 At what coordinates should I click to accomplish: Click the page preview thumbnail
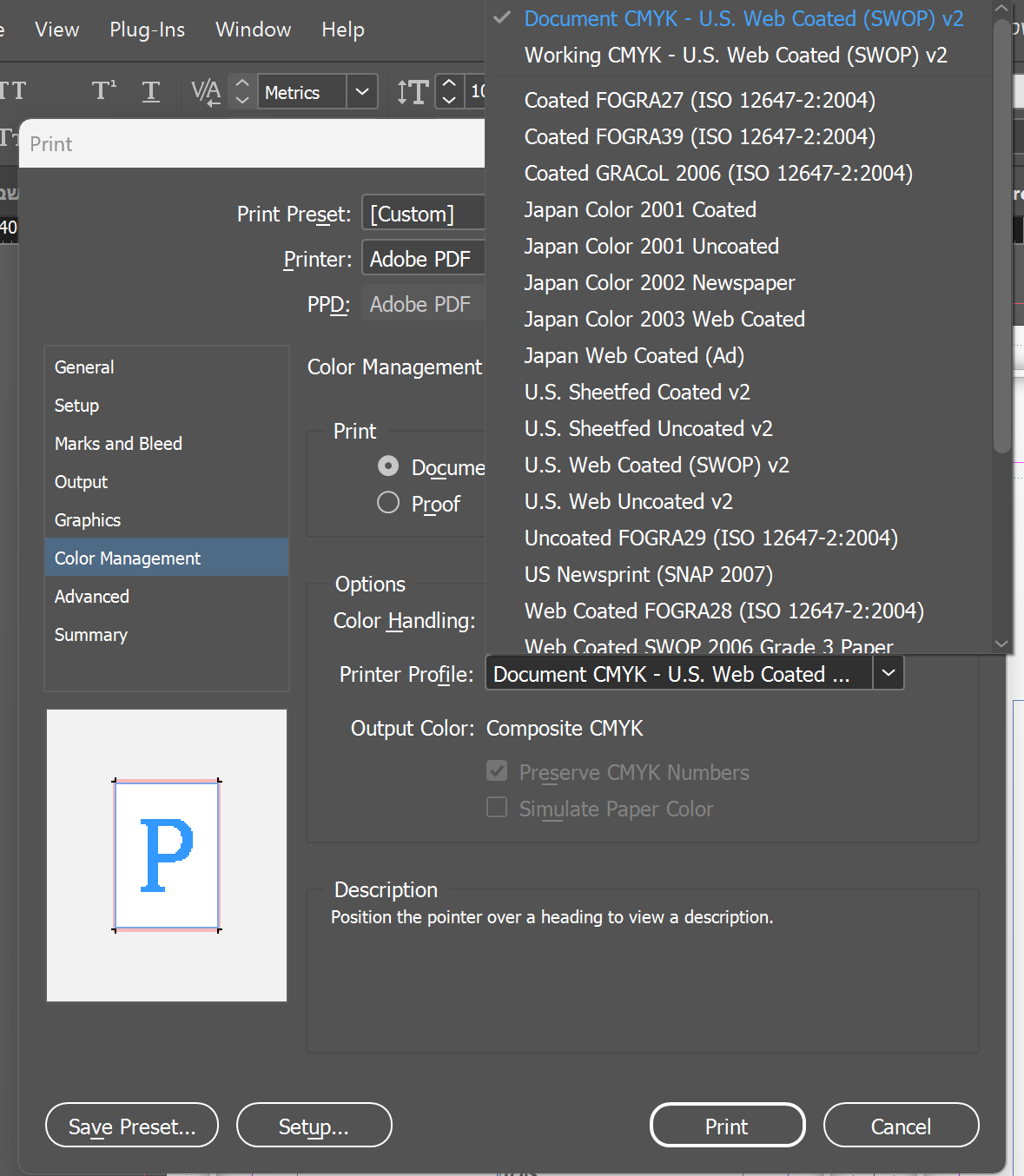click(x=167, y=856)
